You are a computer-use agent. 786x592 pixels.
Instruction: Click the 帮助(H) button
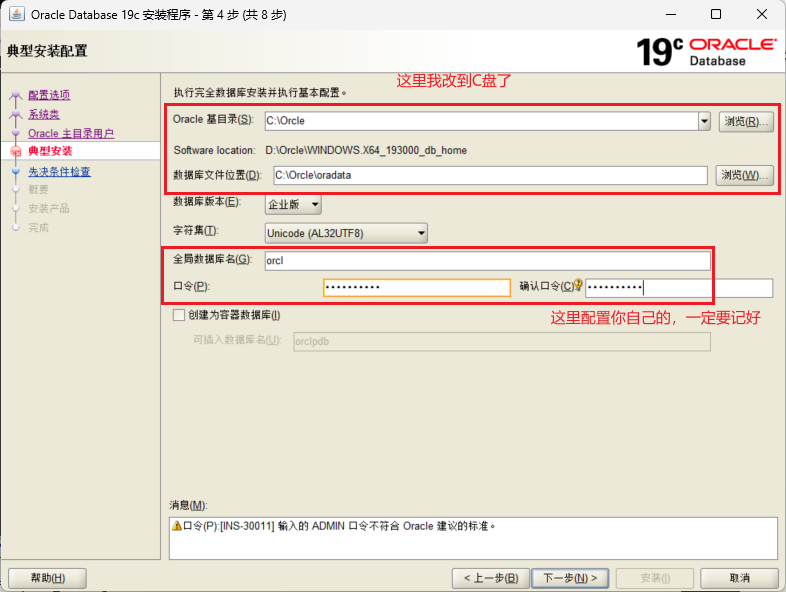[48, 578]
